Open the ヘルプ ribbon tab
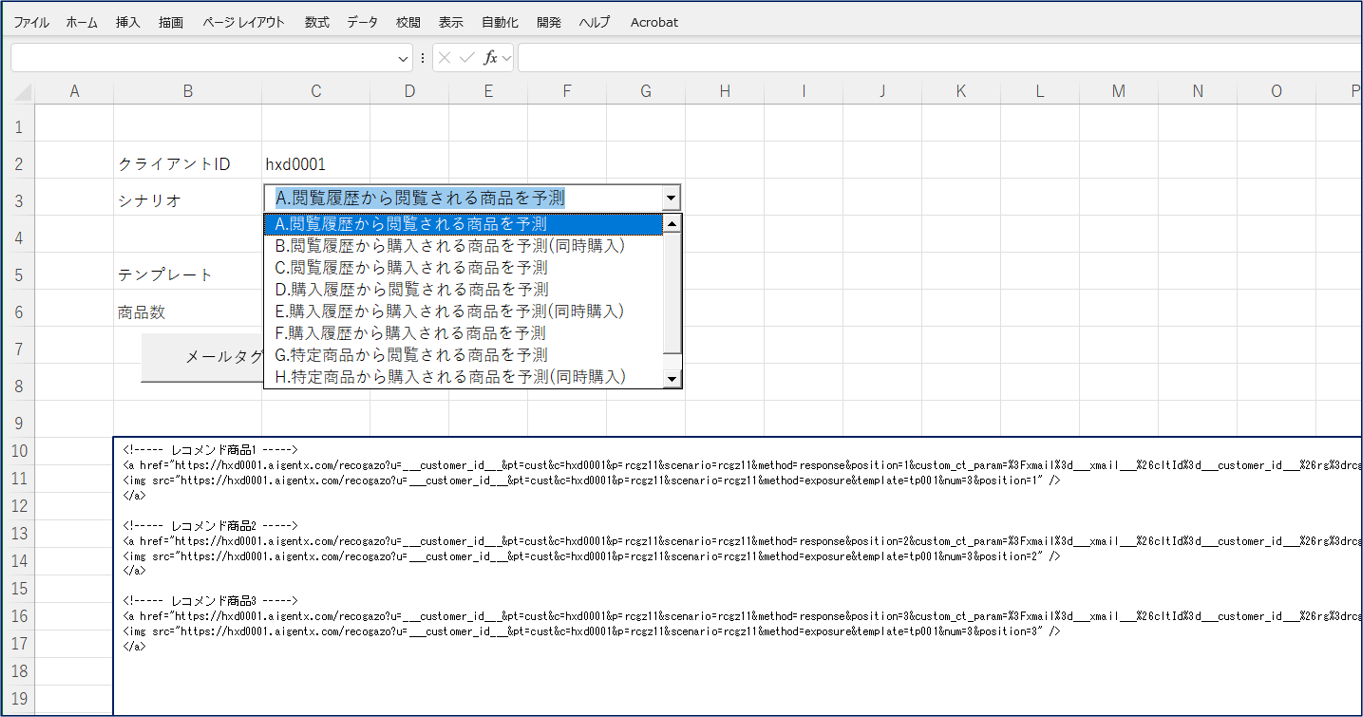The height and width of the screenshot is (717, 1363). click(x=595, y=22)
